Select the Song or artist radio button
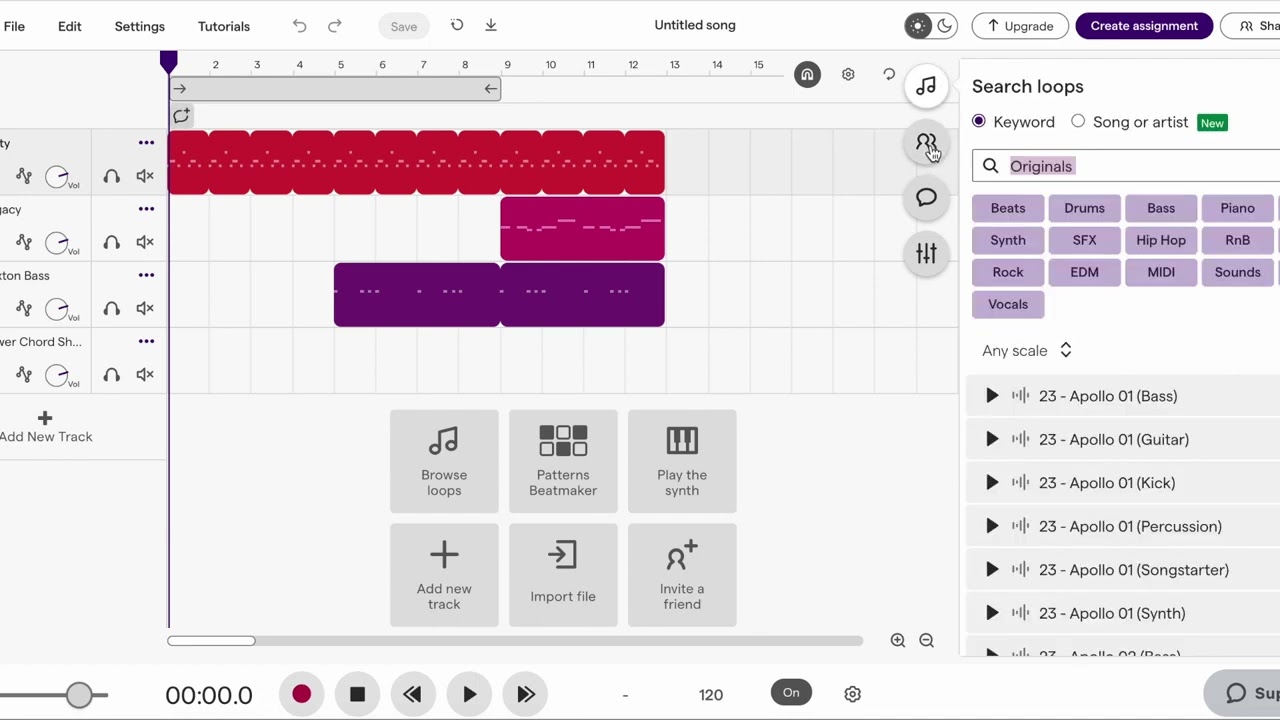1280x720 pixels. [x=1078, y=121]
